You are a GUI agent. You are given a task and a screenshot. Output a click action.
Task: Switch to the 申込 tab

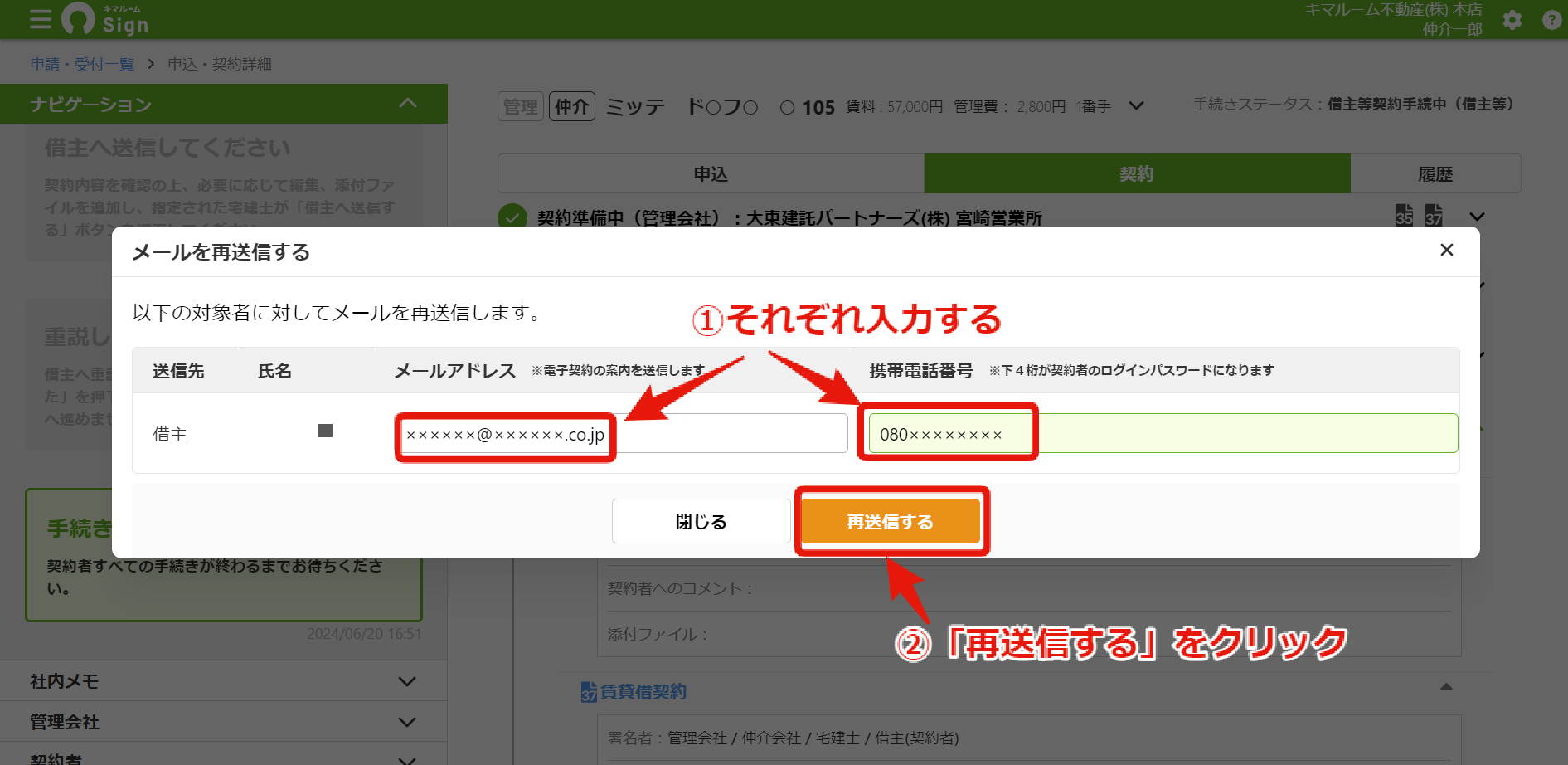click(711, 173)
